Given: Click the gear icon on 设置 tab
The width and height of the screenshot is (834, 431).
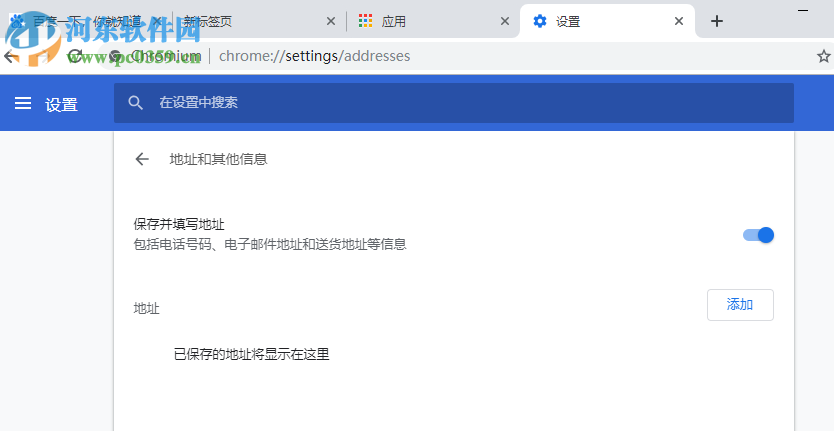Looking at the screenshot, I should point(540,21).
